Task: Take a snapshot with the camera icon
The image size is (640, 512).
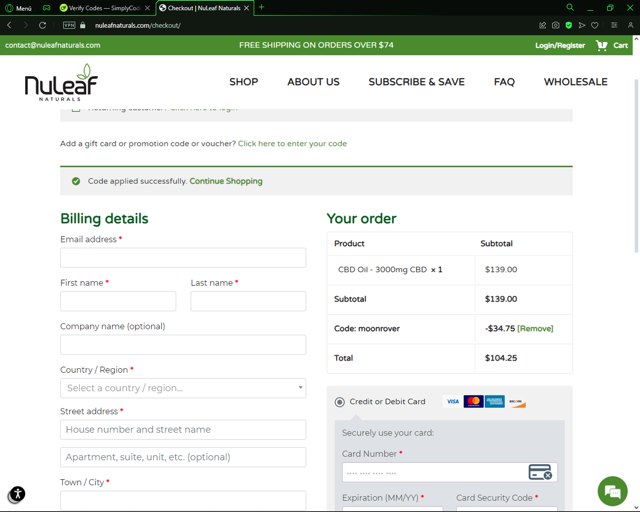Action: [556, 25]
